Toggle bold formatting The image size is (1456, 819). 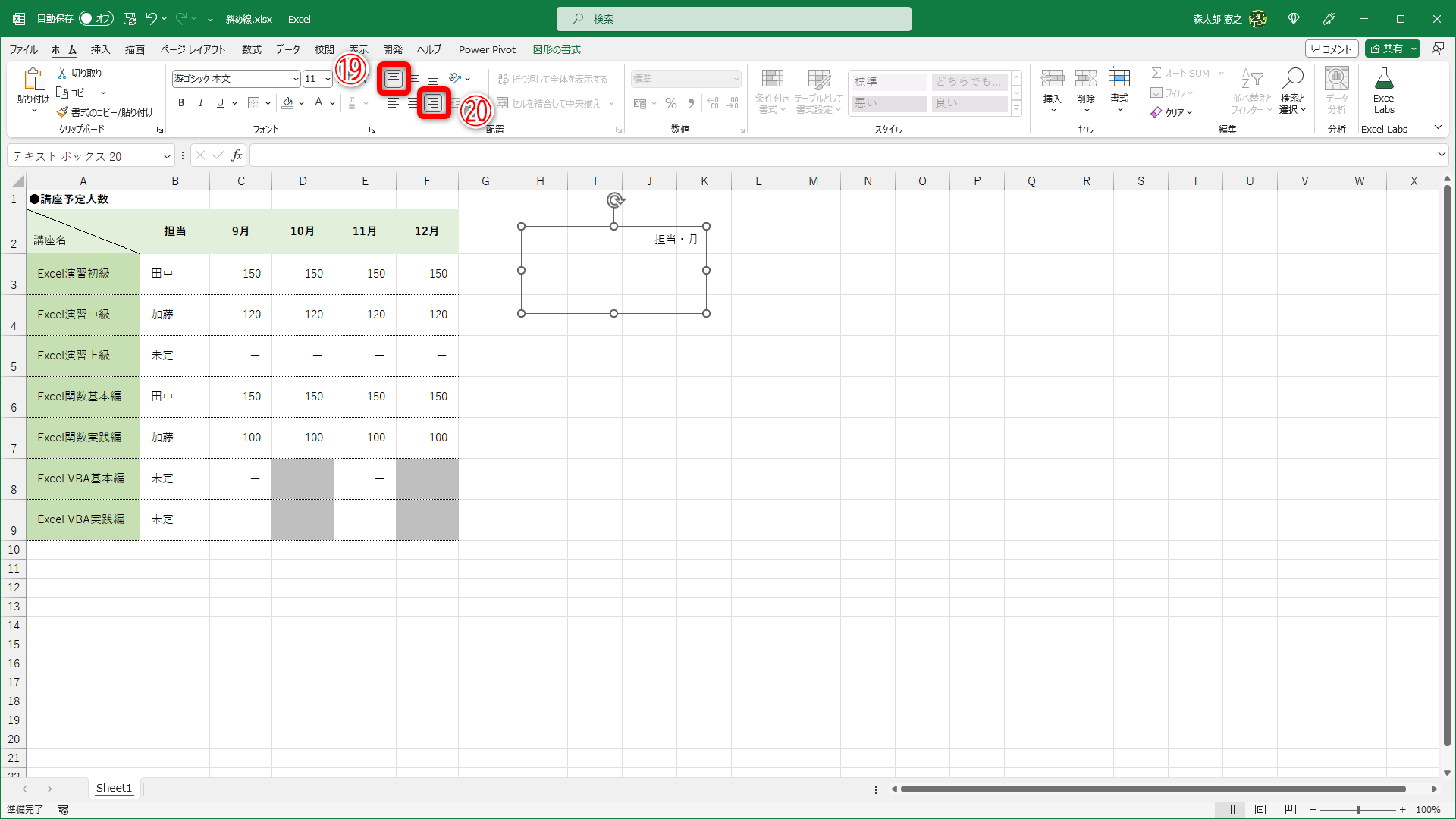pos(181,103)
